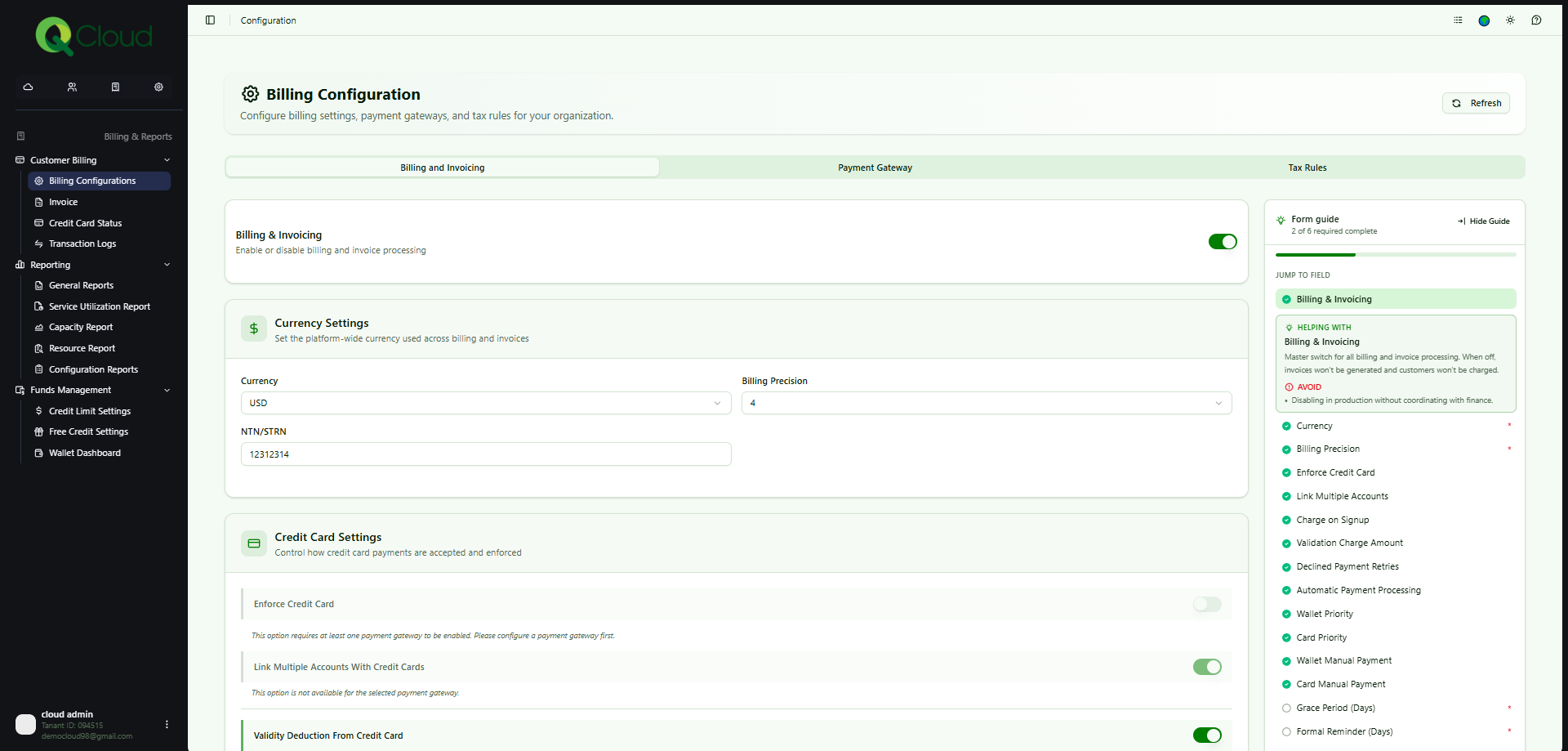
Task: Open the cloud icon in sidebar toolbar
Action: (x=28, y=87)
